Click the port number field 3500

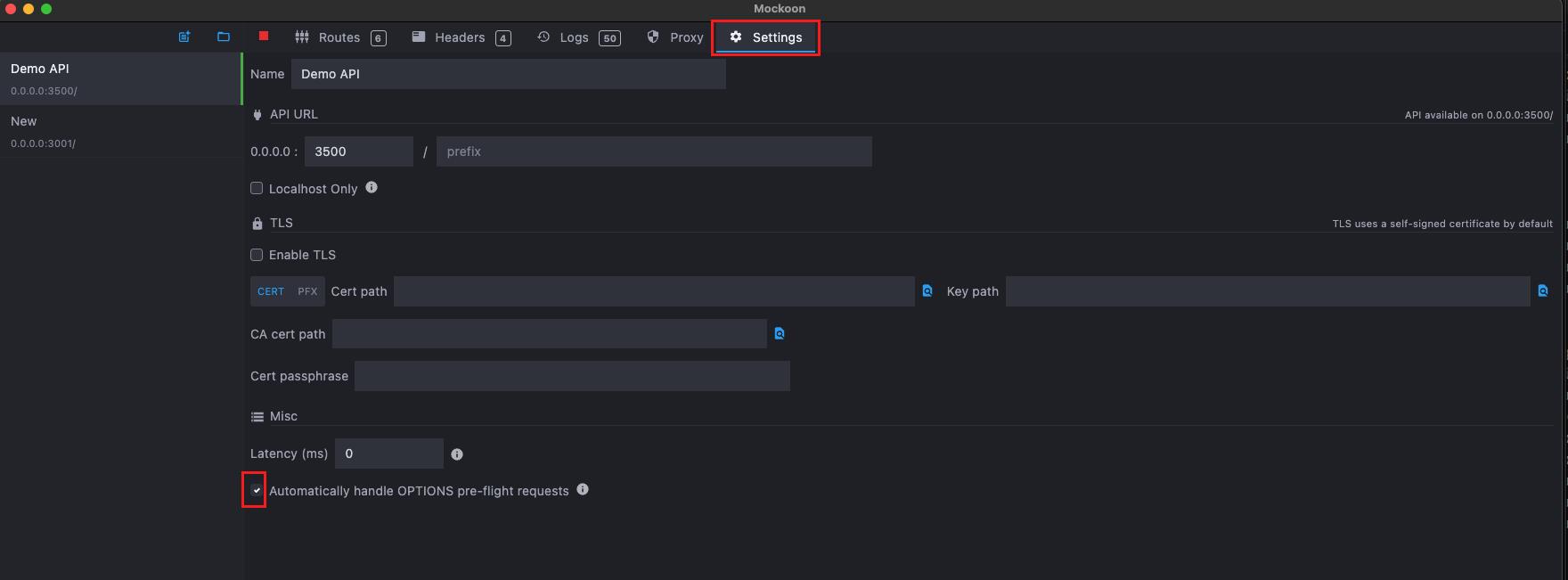point(358,151)
